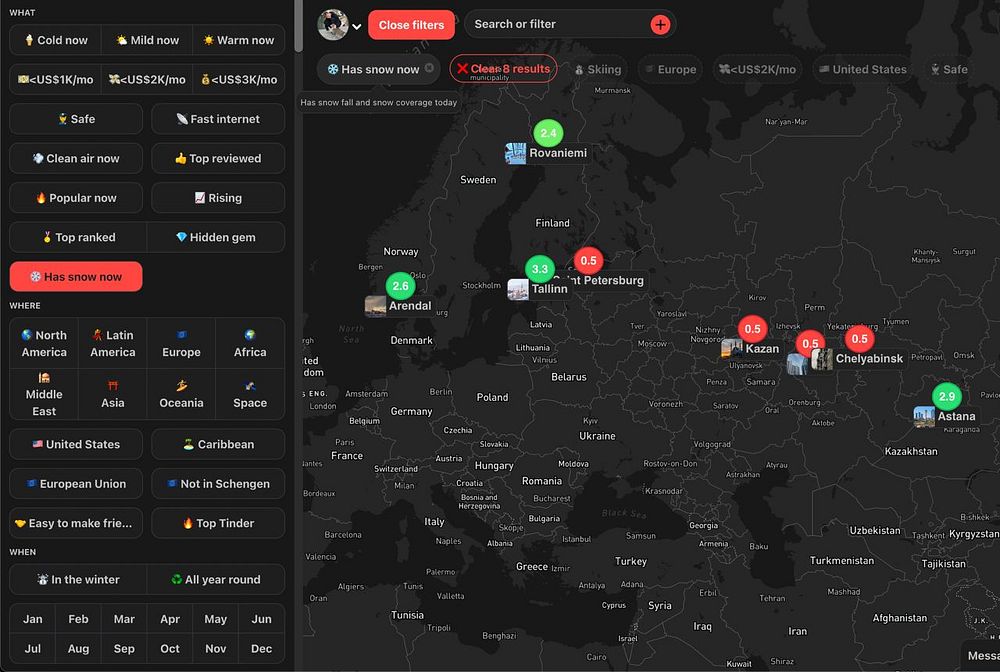Click the Top ranked filter
This screenshot has height=672, width=1000.
point(78,237)
